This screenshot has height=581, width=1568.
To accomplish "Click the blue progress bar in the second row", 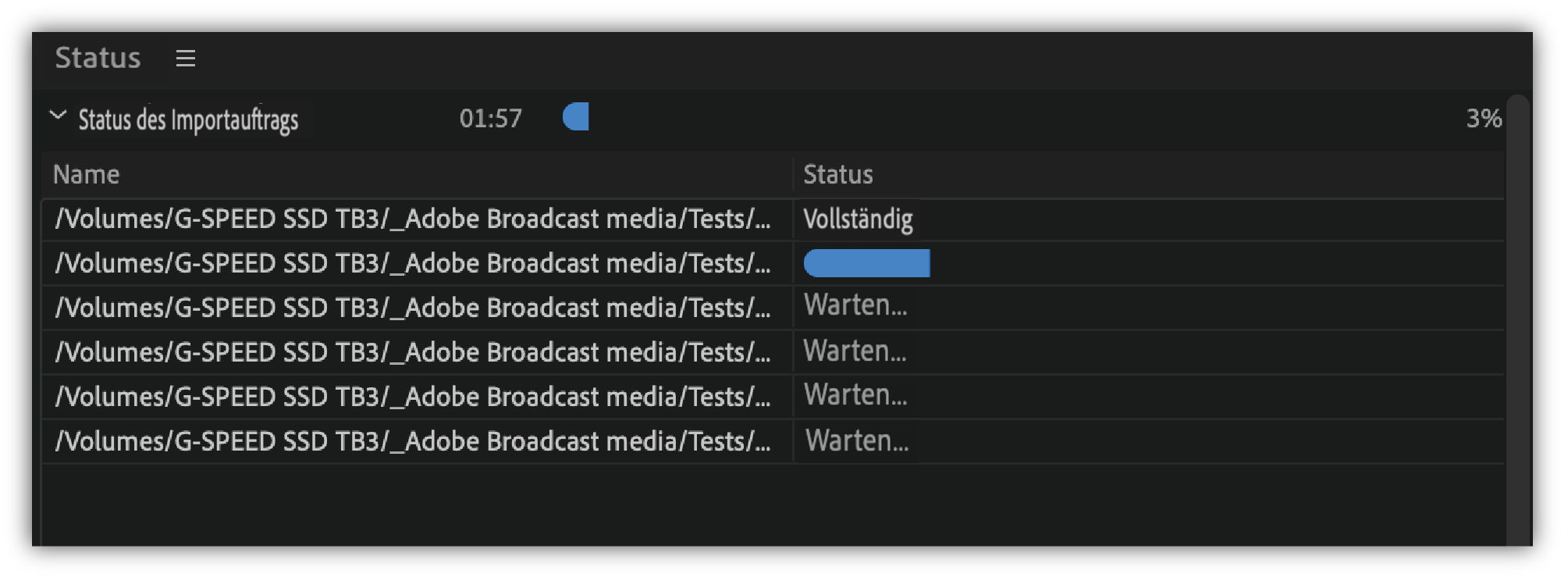I will (x=866, y=264).
